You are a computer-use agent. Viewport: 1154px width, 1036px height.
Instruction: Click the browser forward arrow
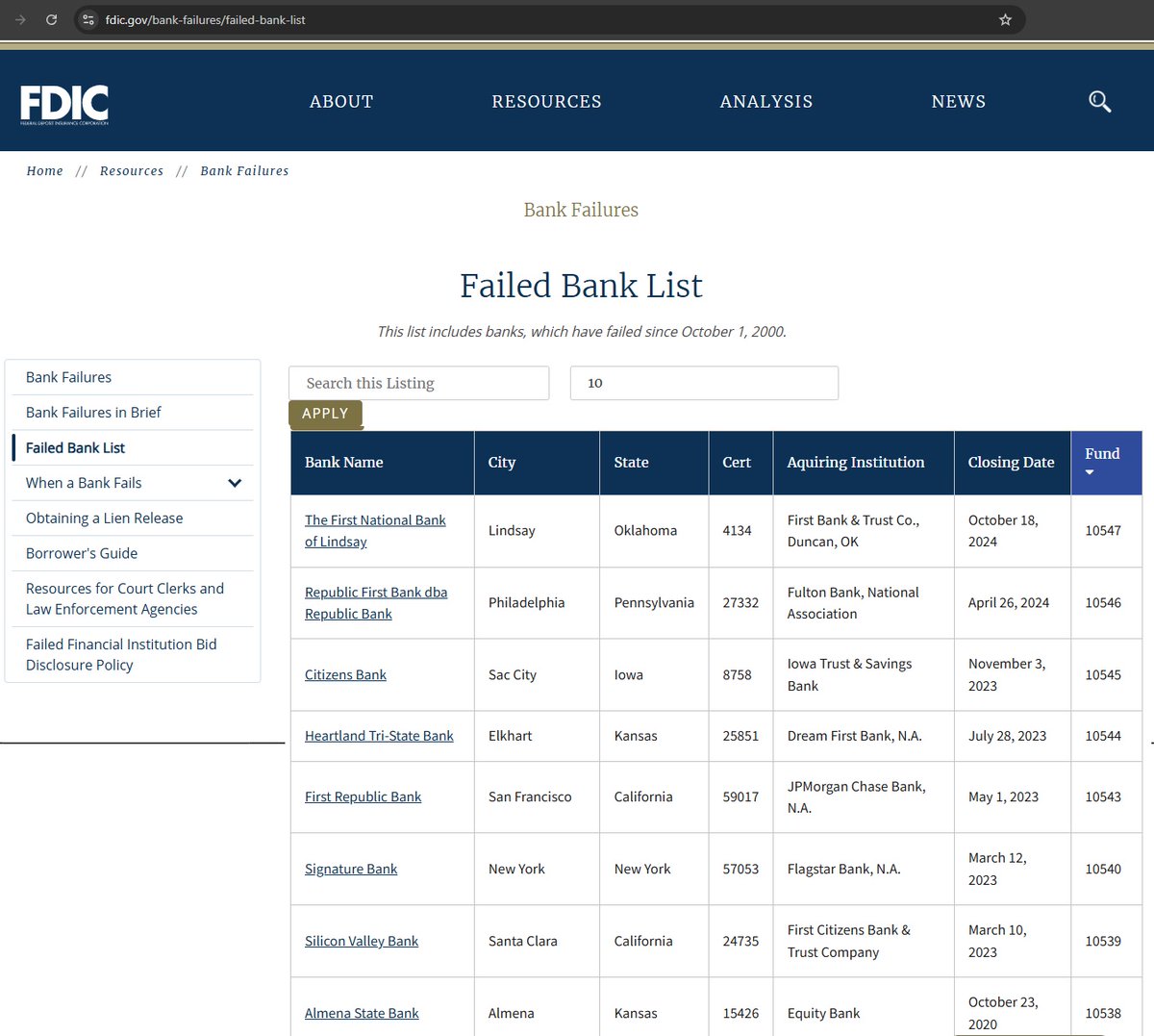pos(20,19)
